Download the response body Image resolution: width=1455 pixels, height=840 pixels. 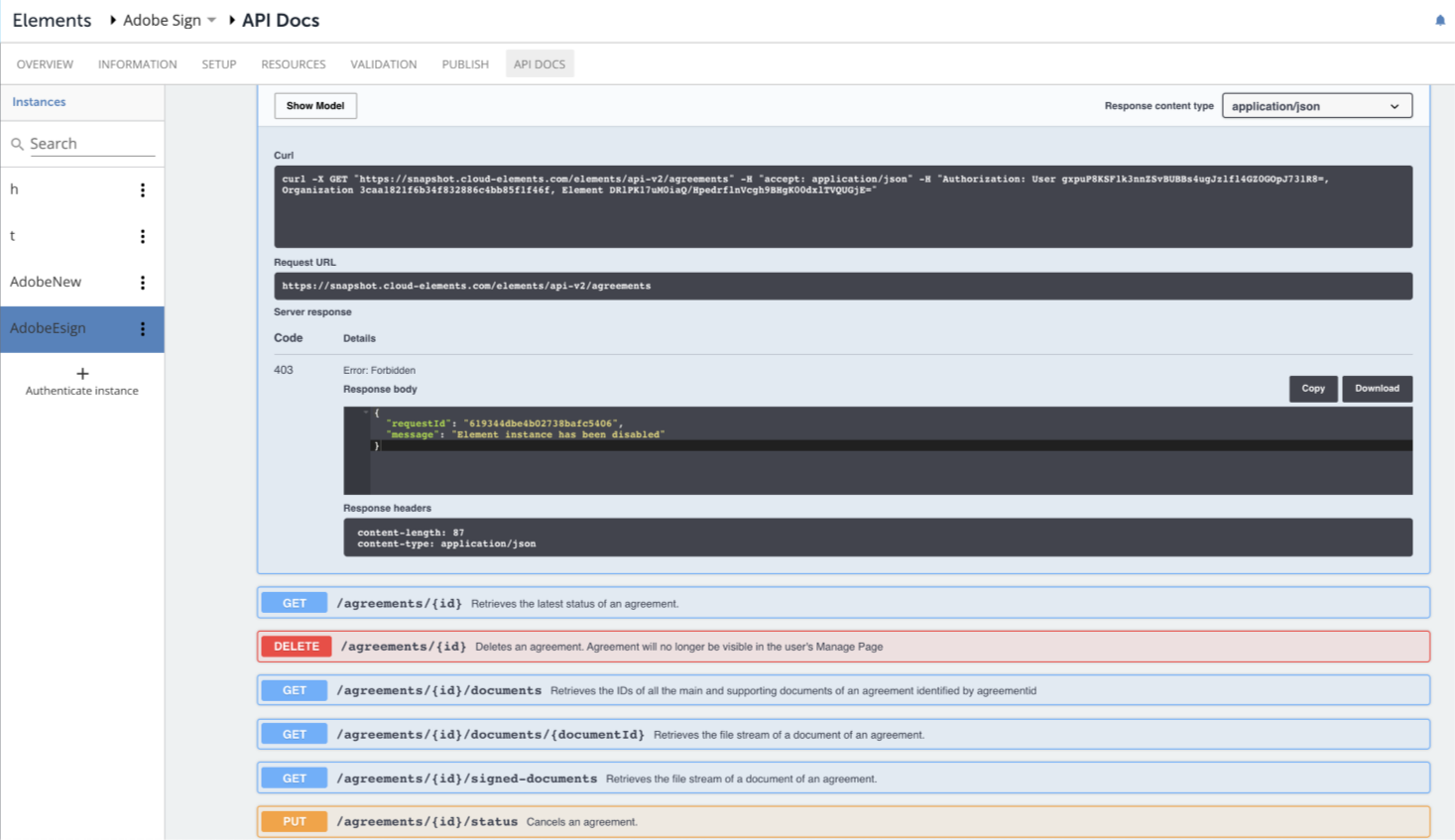click(x=1377, y=389)
